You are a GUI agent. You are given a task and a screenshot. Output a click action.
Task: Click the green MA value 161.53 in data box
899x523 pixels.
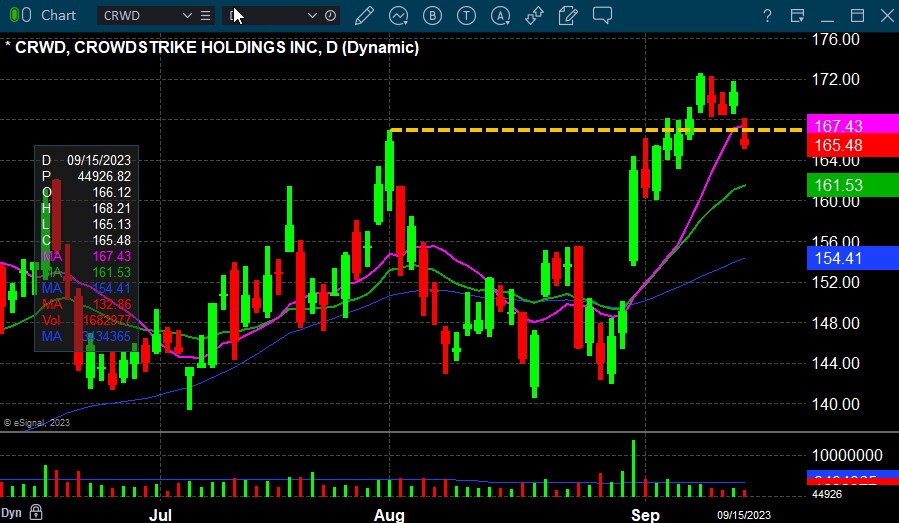point(111,272)
